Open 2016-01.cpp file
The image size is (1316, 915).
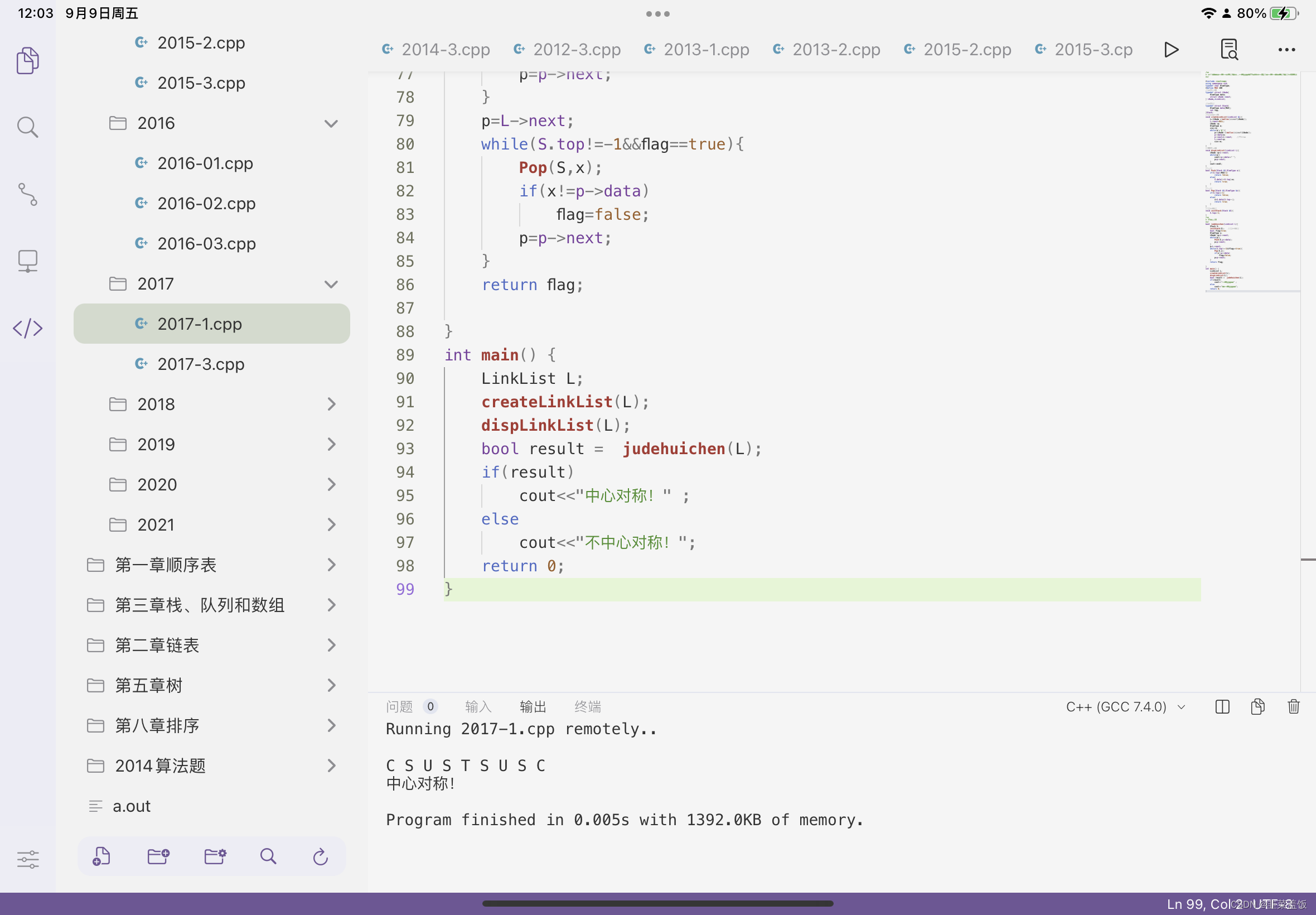point(211,163)
